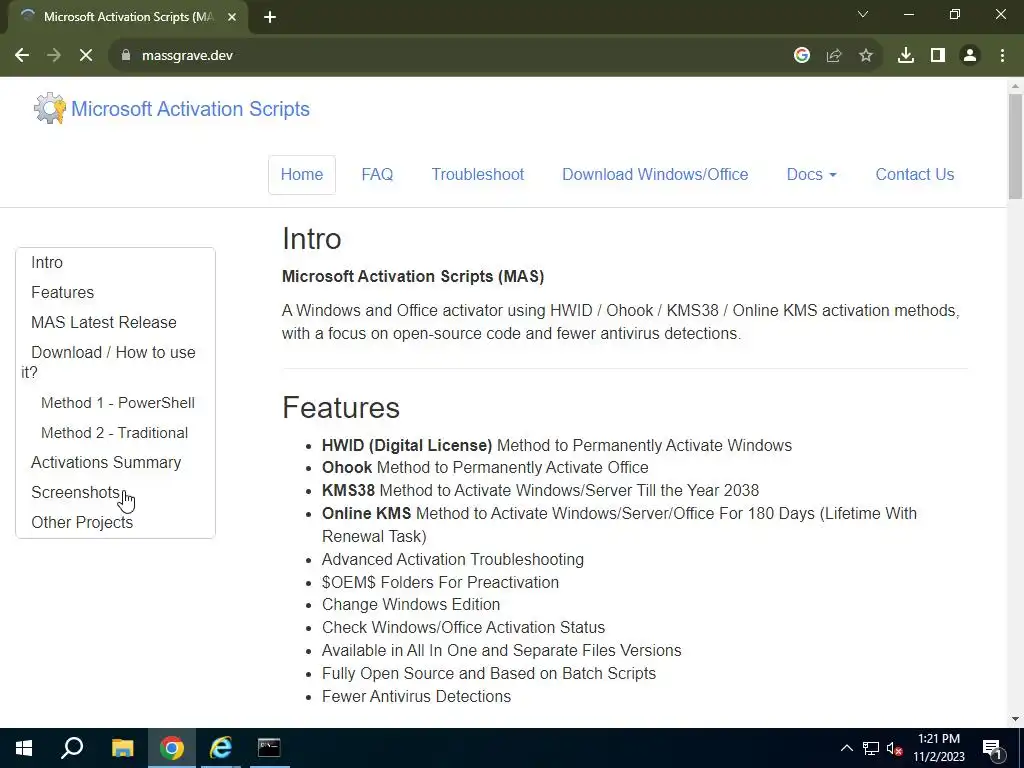This screenshot has width=1024, height=768.
Task: Open Command Prompt taskbar icon
Action: (269, 748)
